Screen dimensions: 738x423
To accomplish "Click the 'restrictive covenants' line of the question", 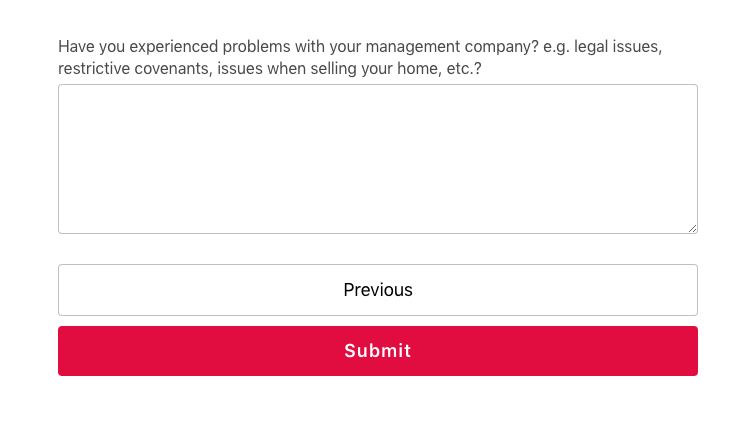I will click(x=270, y=69).
